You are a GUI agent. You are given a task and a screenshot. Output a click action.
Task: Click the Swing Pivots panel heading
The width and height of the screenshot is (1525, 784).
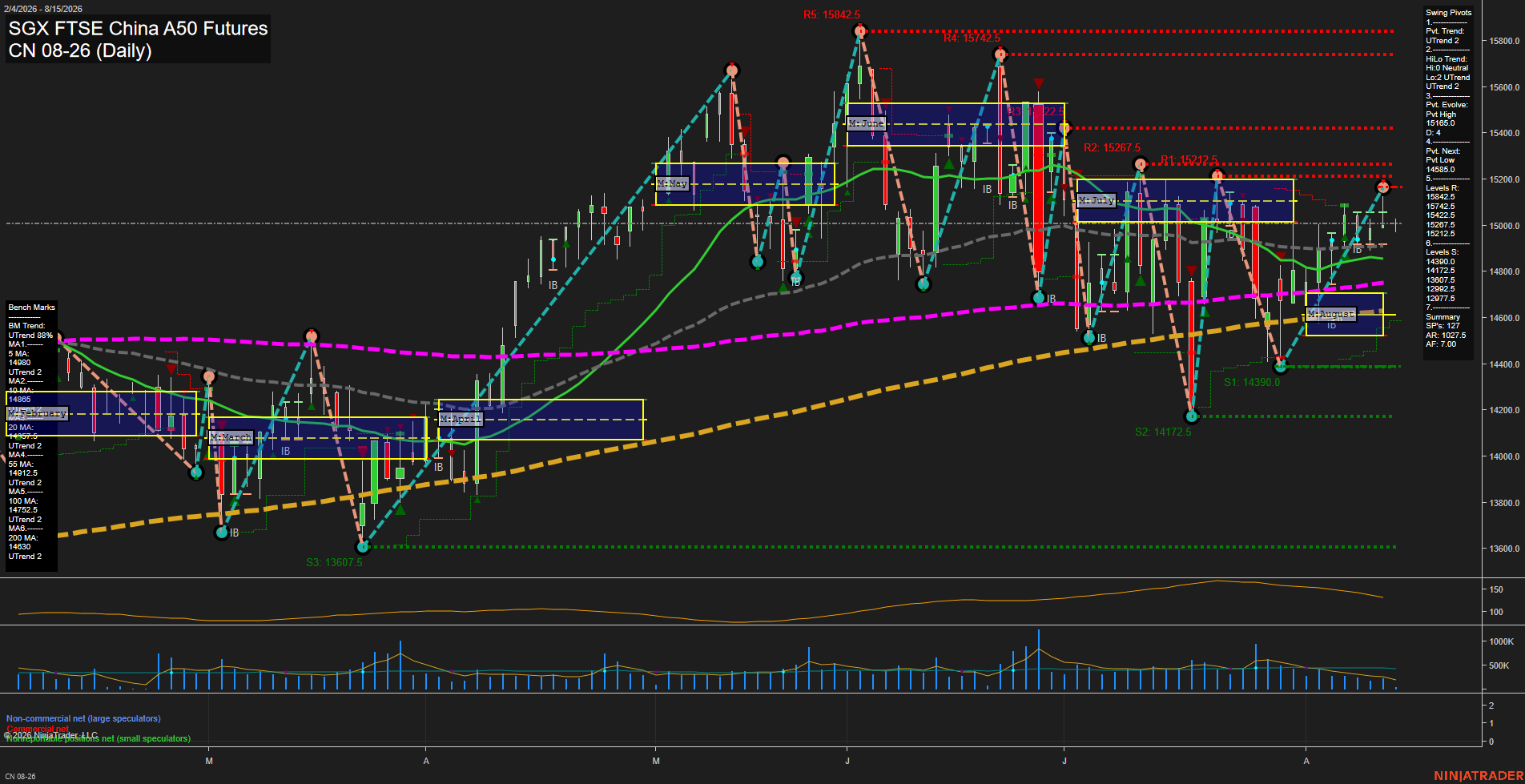(1448, 13)
